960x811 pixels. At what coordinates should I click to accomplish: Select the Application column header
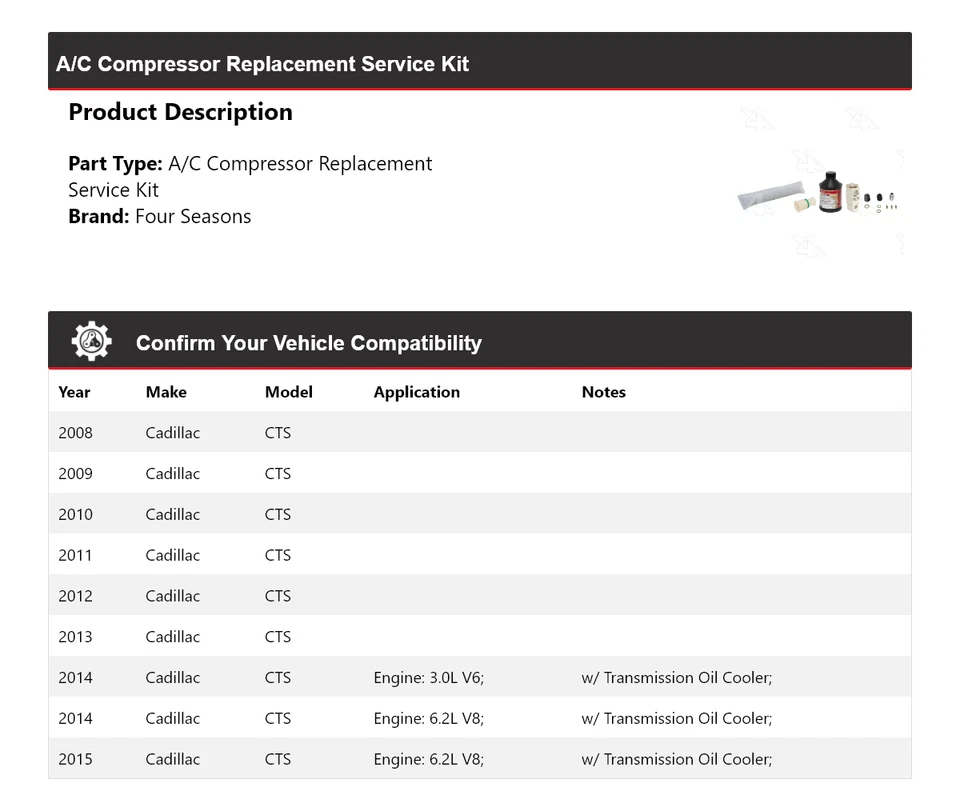tap(416, 392)
